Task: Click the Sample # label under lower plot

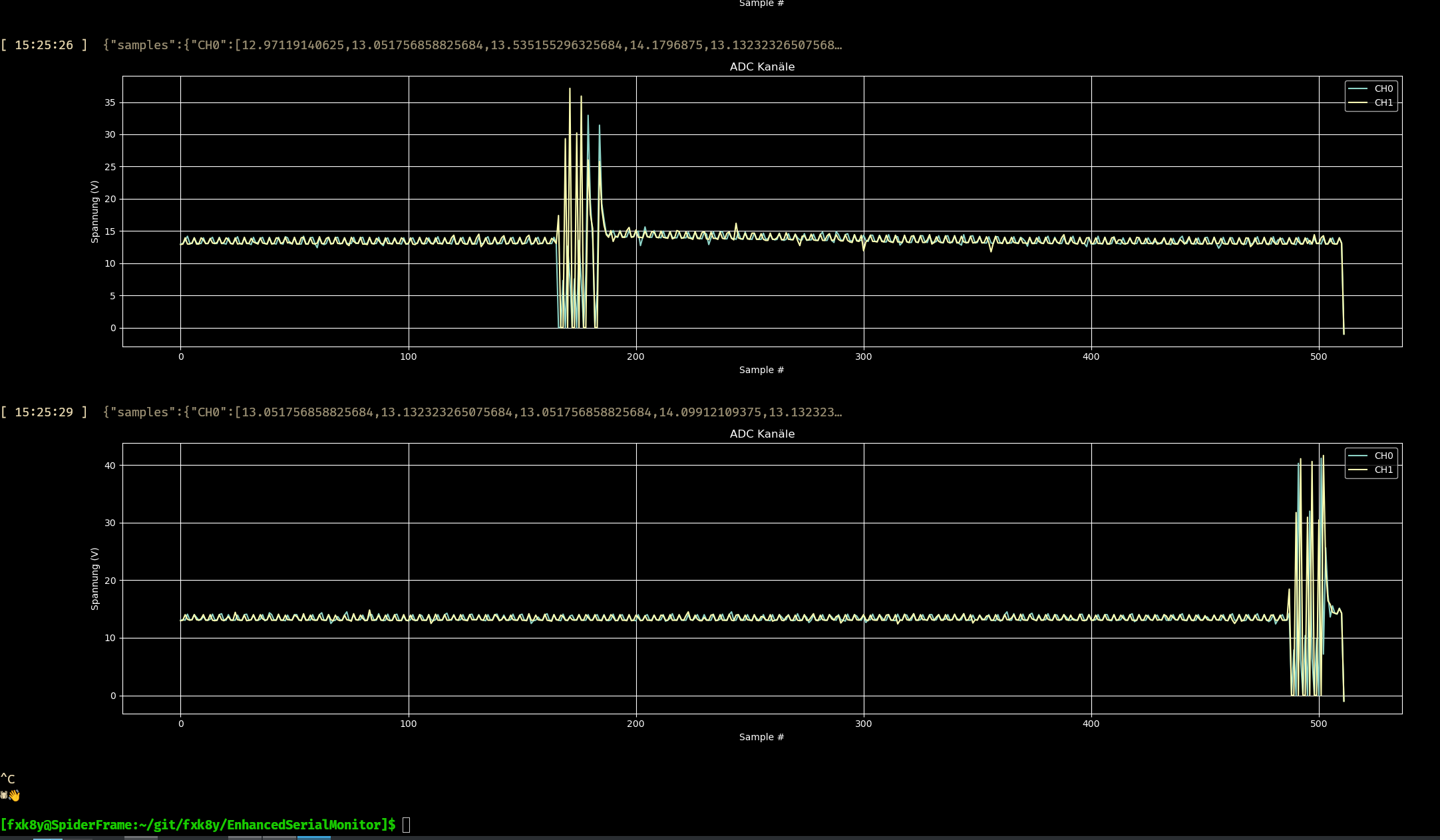Action: pyautogui.click(x=761, y=737)
